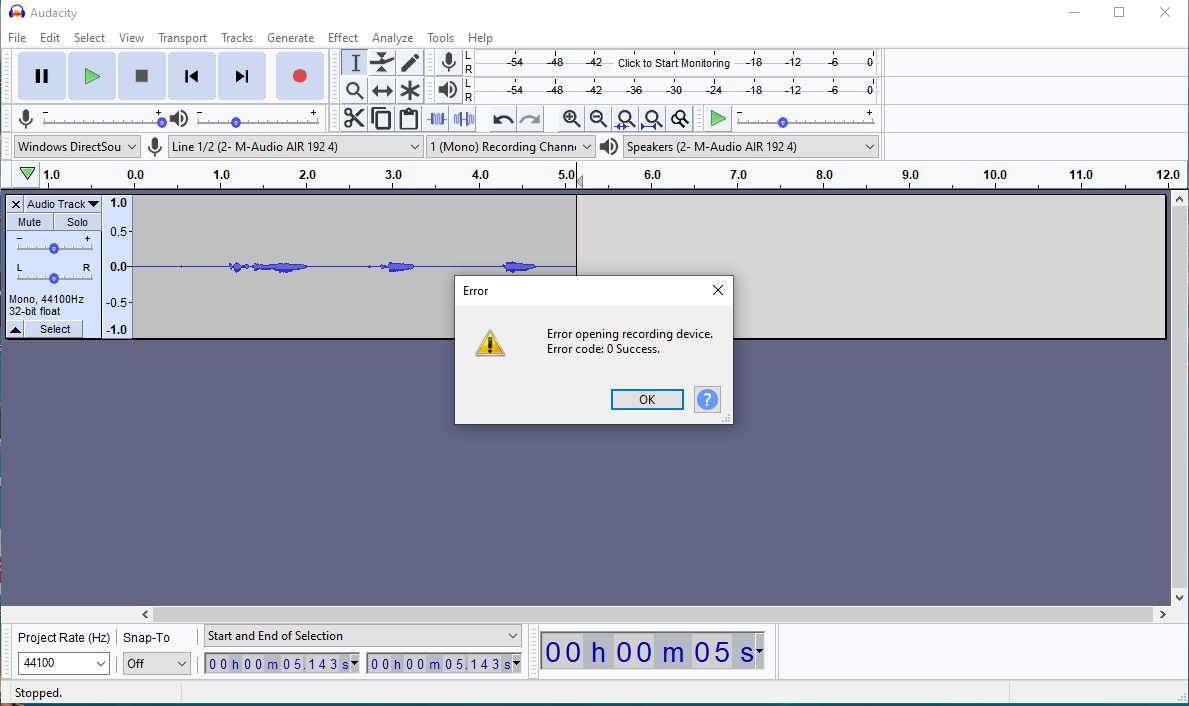
Task: Click the Audio Track gain slider
Action: pyautogui.click(x=54, y=246)
